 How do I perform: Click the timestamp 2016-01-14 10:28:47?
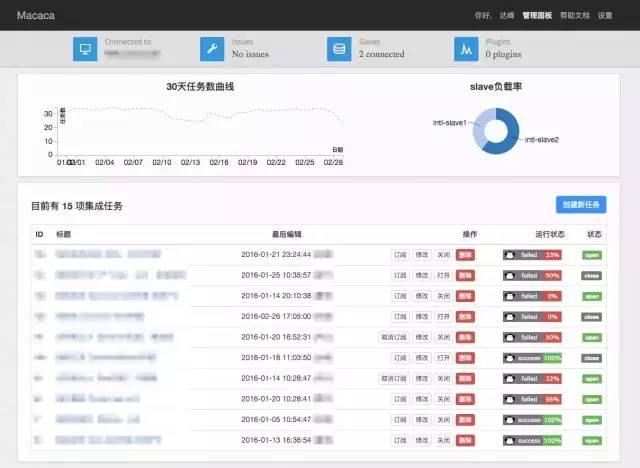[276, 378]
